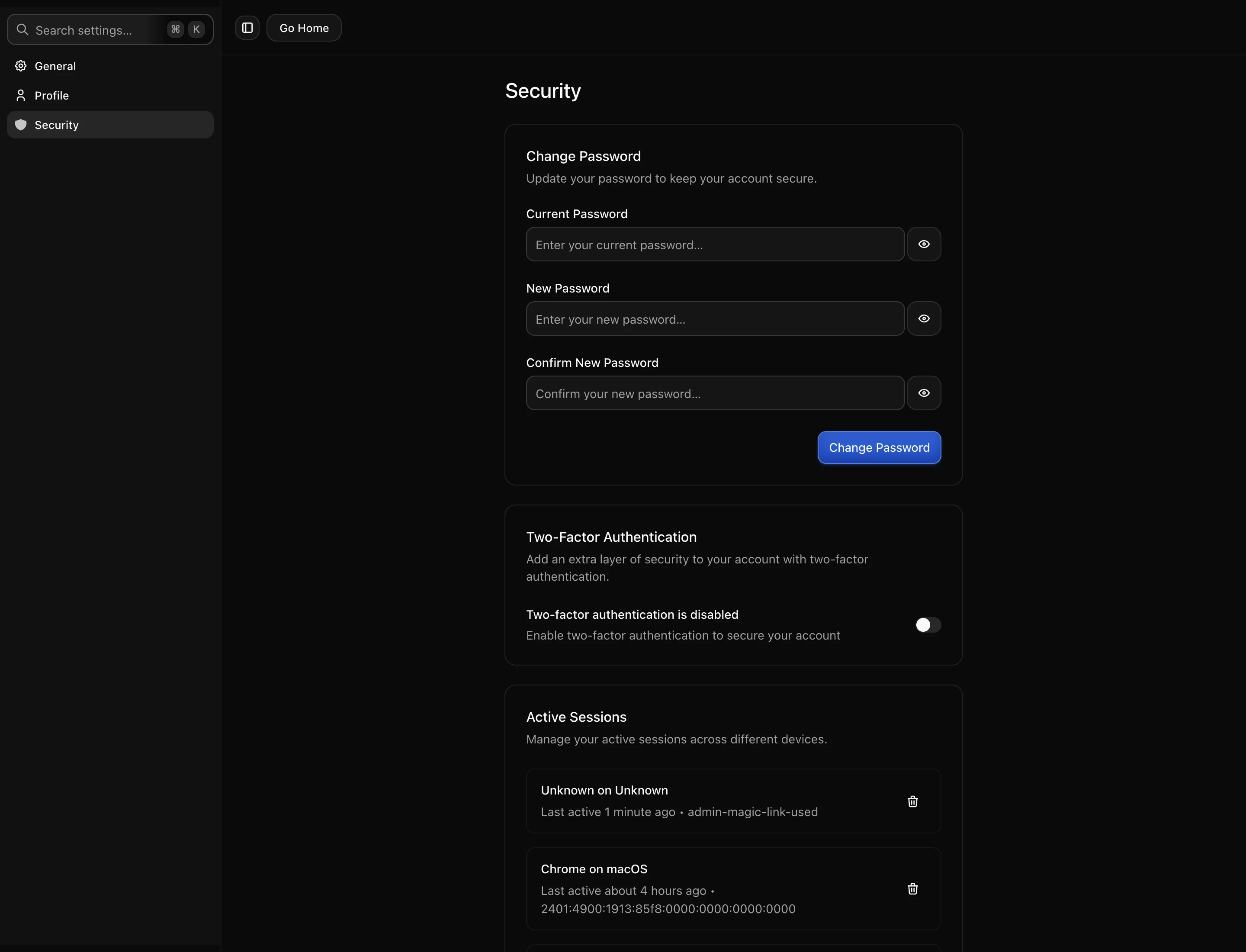The image size is (1246, 952).
Task: Go Home button in top bar
Action: coord(304,28)
